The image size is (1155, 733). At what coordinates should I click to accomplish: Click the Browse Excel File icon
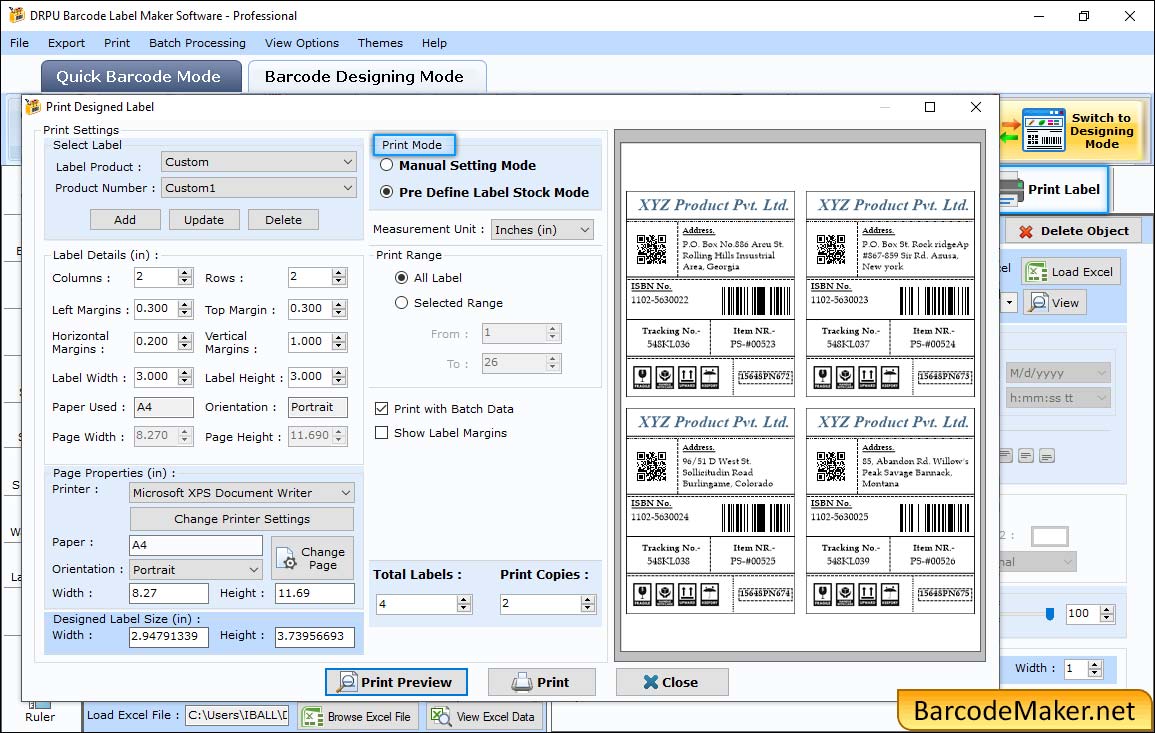[313, 716]
